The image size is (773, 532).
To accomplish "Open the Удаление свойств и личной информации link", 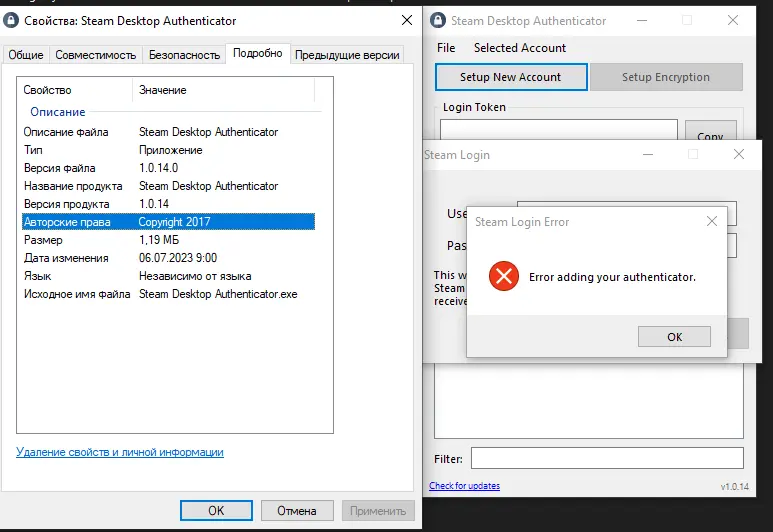I will coord(120,452).
